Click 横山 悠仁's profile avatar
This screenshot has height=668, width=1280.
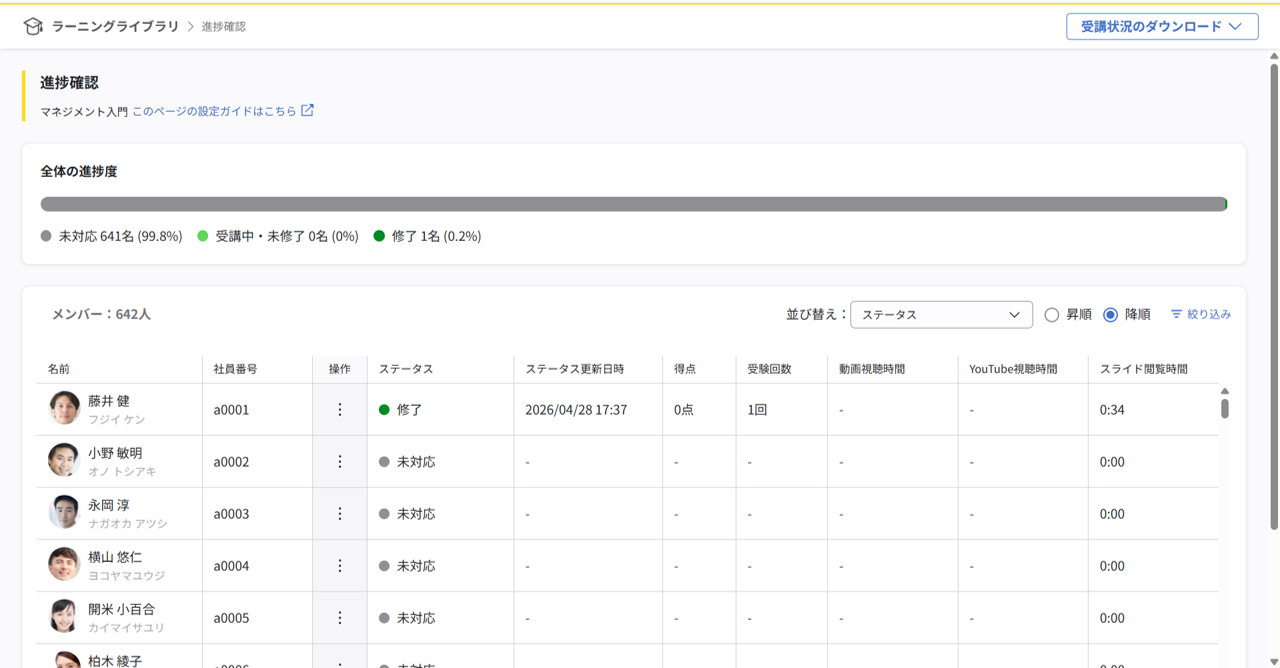point(64,564)
